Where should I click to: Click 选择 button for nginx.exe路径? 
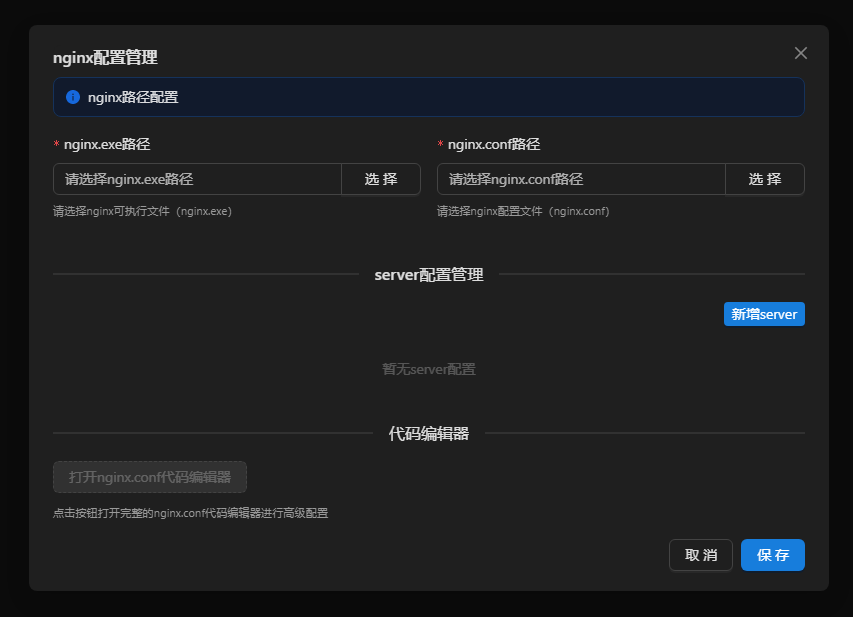(x=381, y=179)
